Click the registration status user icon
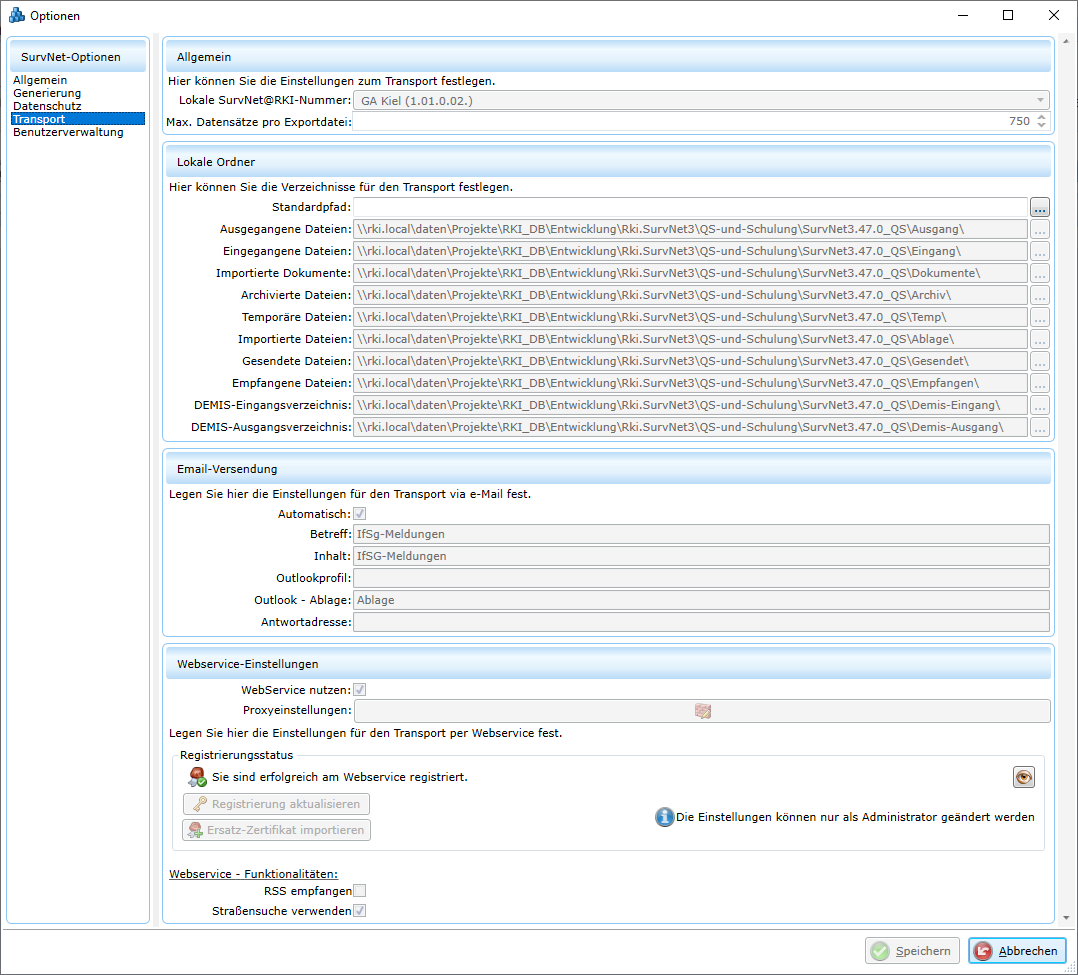1078x975 pixels. [196, 777]
